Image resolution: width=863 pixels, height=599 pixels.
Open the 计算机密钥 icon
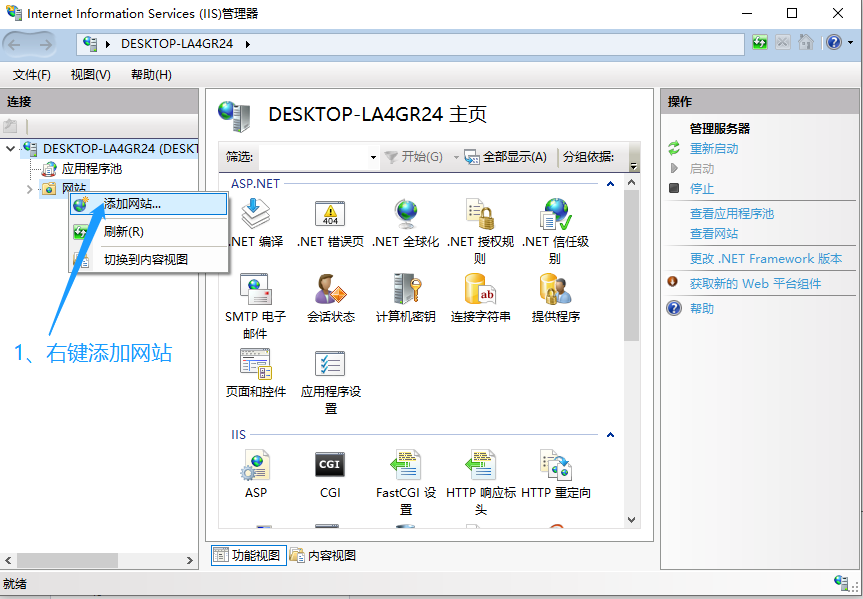pyautogui.click(x=407, y=290)
